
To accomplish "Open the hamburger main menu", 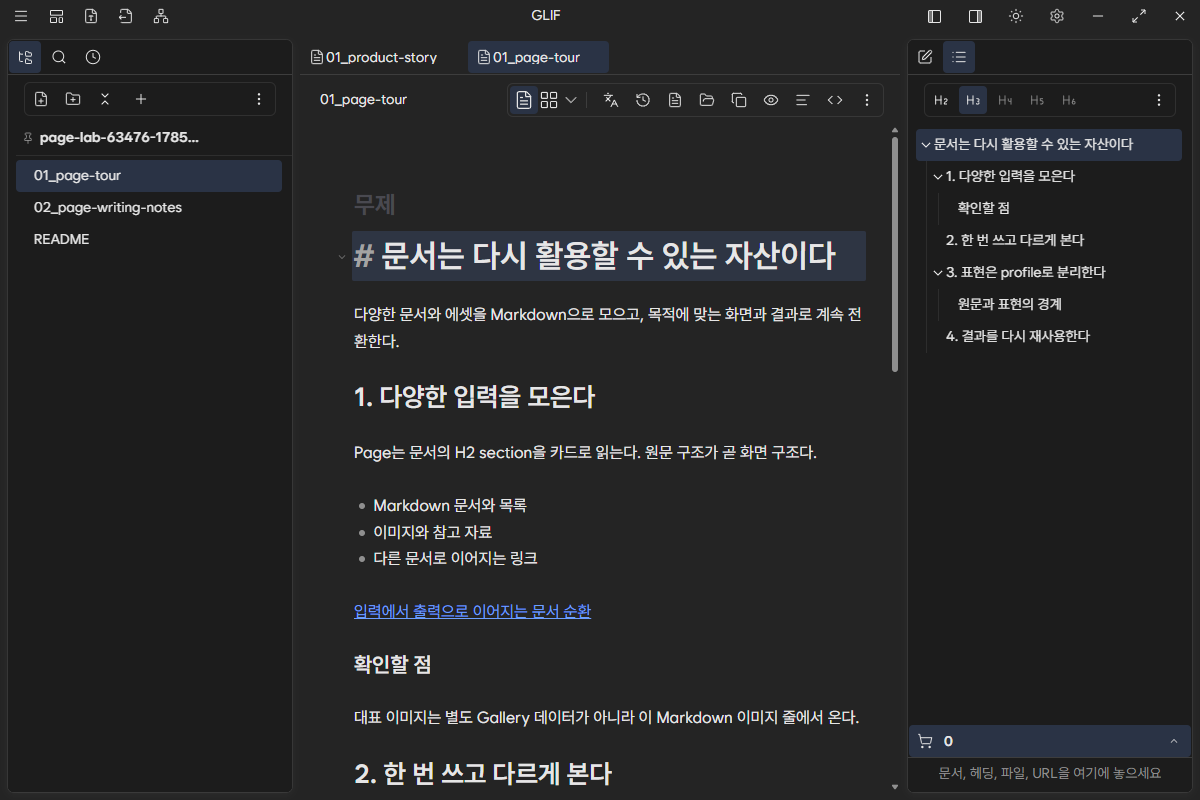I will (x=20, y=16).
